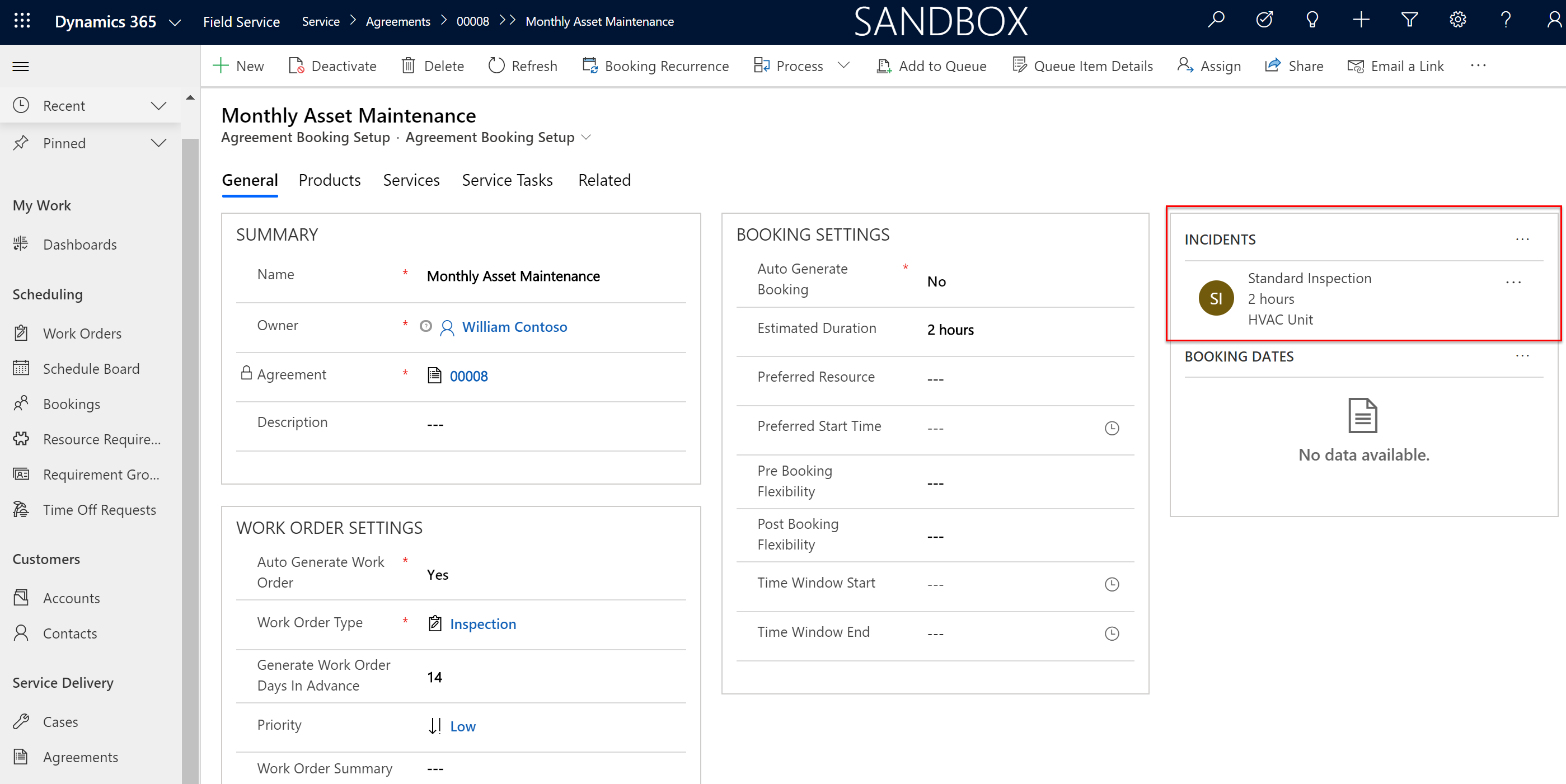Screen dimensions: 1566x784
Task: Open the Booking Dates section ellipsis menu
Action: (1522, 356)
